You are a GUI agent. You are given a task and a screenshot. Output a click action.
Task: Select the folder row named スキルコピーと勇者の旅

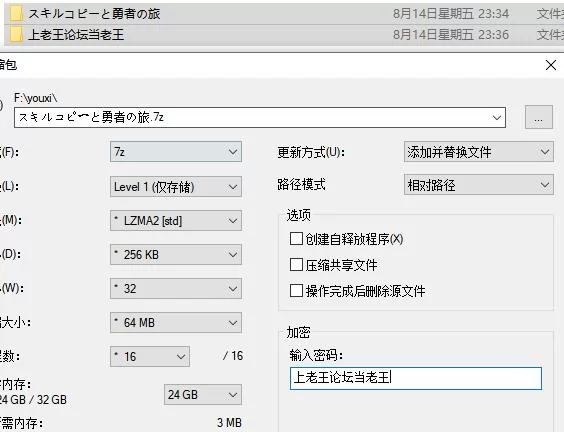point(284,14)
